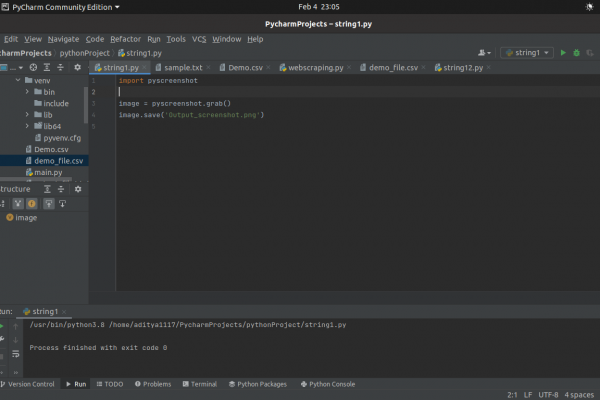Image resolution: width=600 pixels, height=400 pixels.
Task: Open the Code menu
Action: coord(95,39)
